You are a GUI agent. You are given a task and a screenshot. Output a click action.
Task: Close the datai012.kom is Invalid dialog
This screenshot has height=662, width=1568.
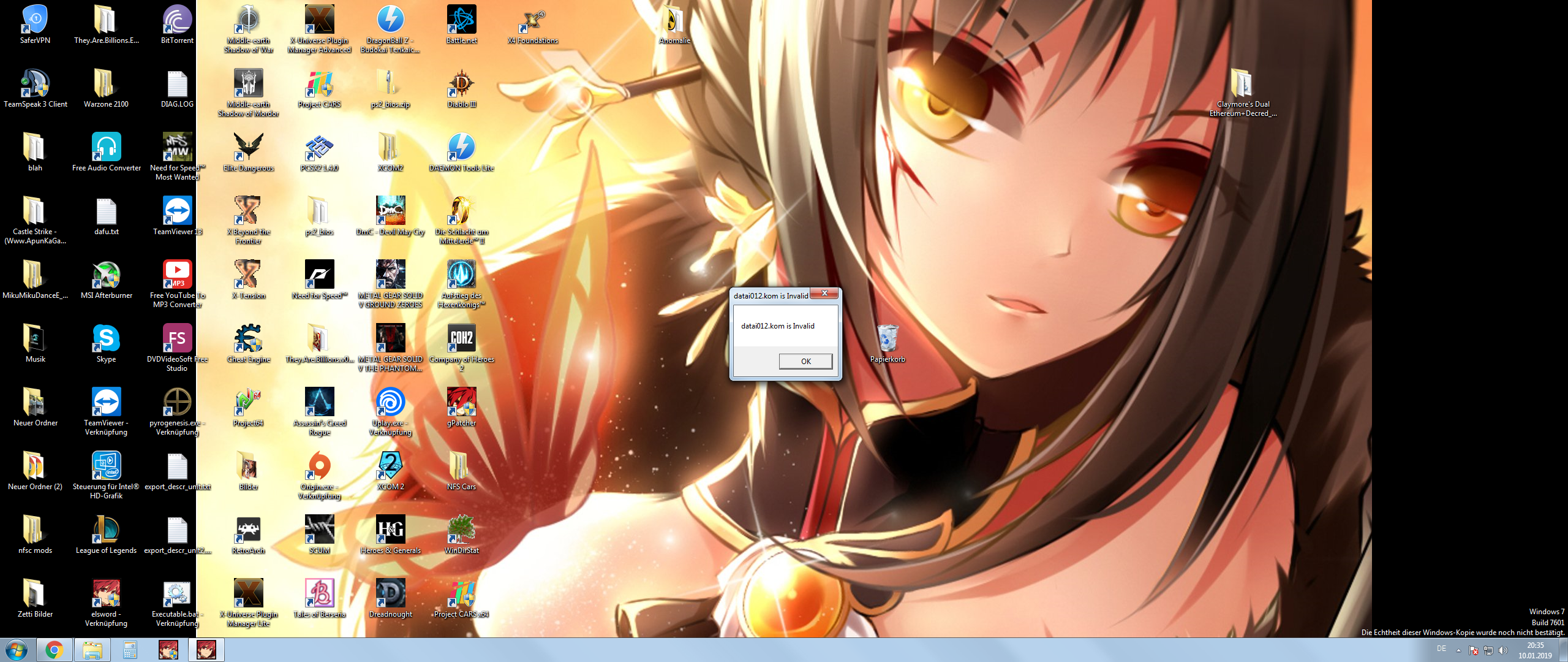click(824, 294)
